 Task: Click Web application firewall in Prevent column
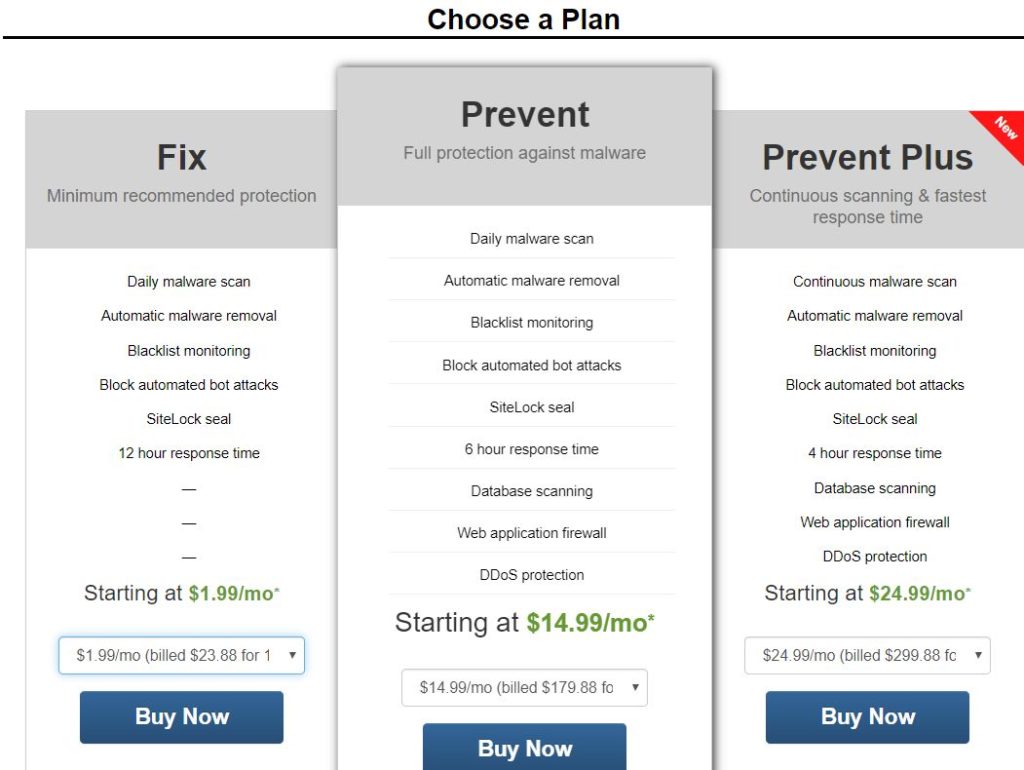[532, 533]
